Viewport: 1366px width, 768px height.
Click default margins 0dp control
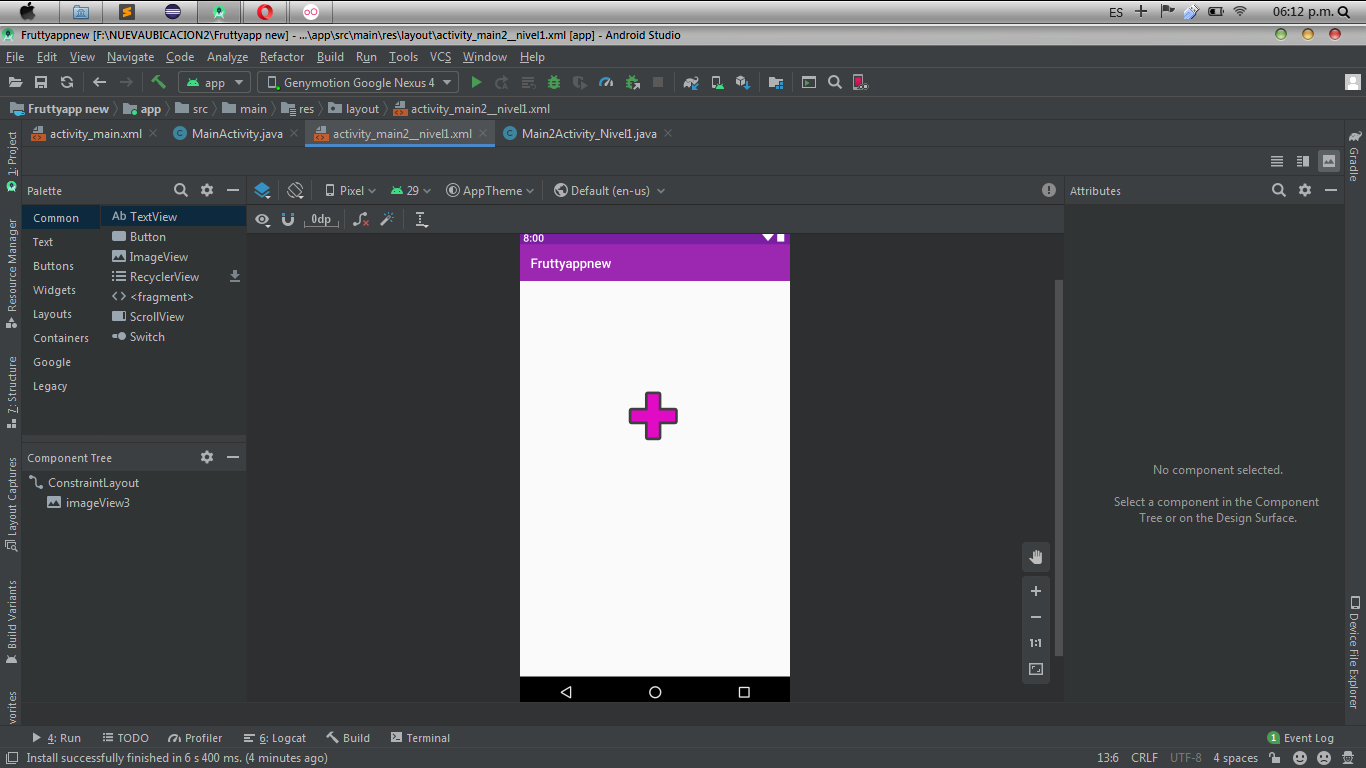click(321, 219)
